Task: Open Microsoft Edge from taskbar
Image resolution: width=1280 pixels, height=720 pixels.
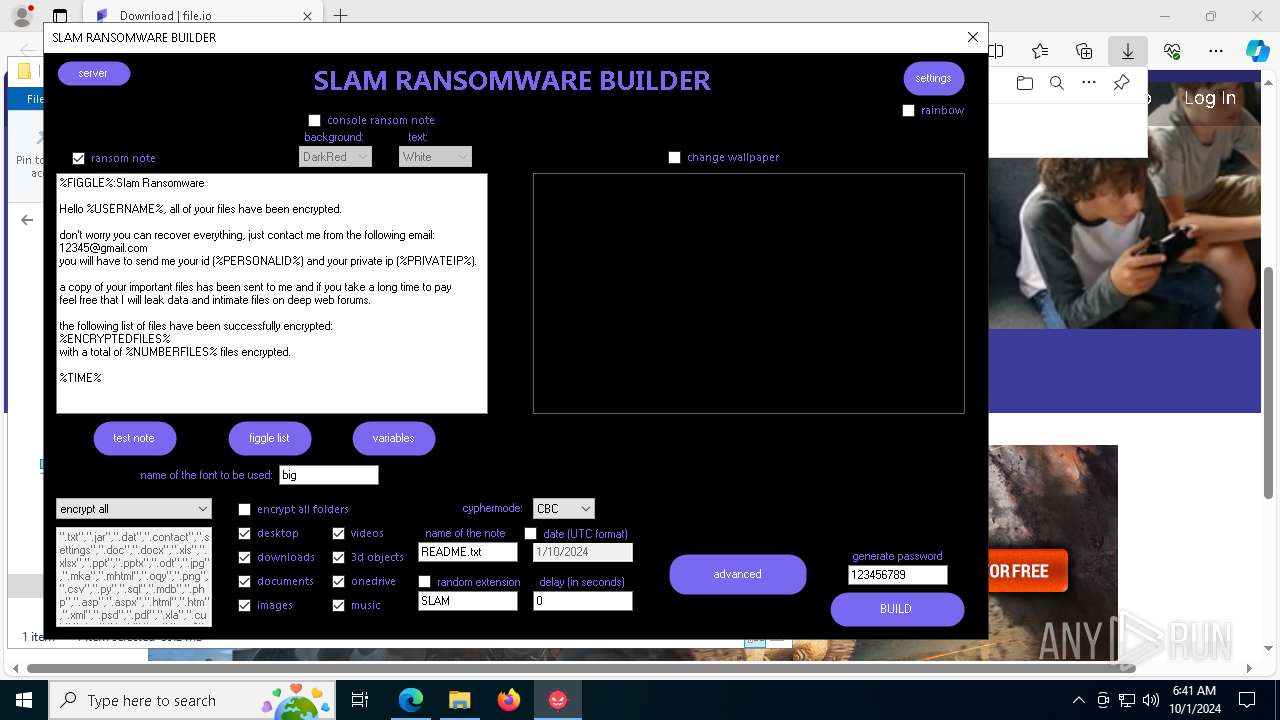Action: click(x=411, y=700)
